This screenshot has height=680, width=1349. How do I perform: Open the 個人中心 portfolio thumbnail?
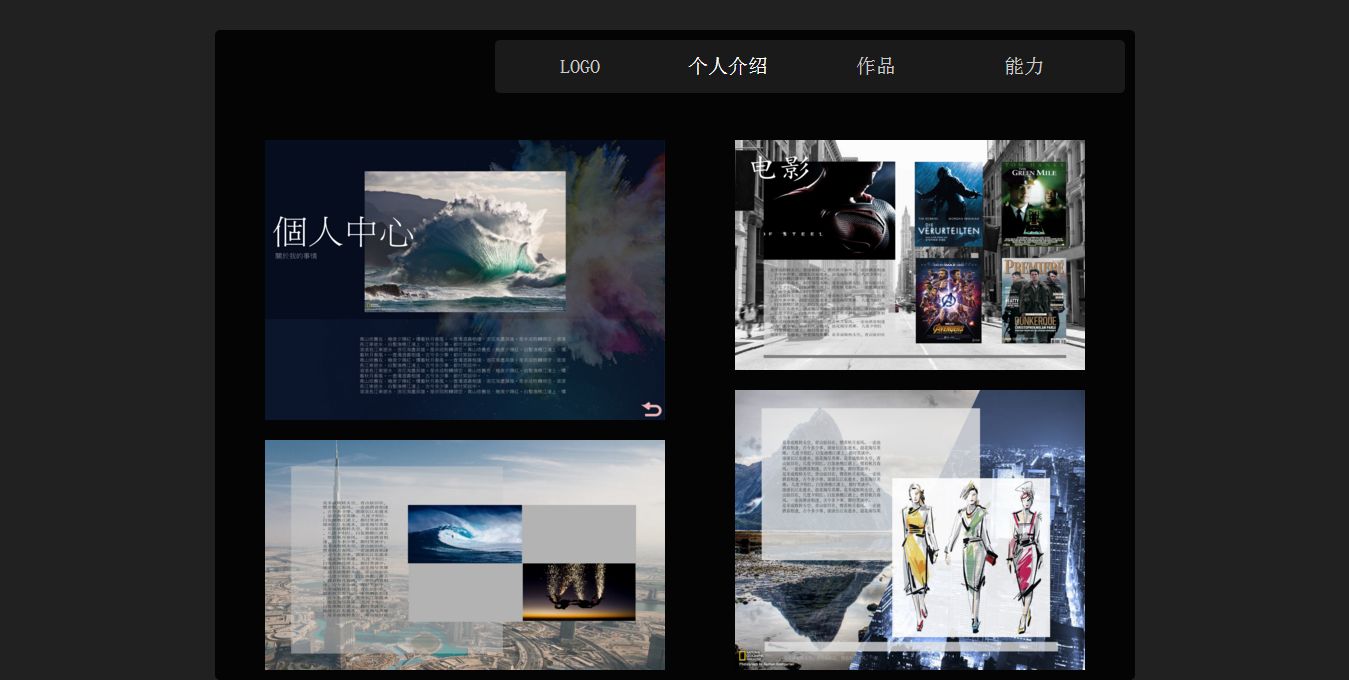[465, 280]
